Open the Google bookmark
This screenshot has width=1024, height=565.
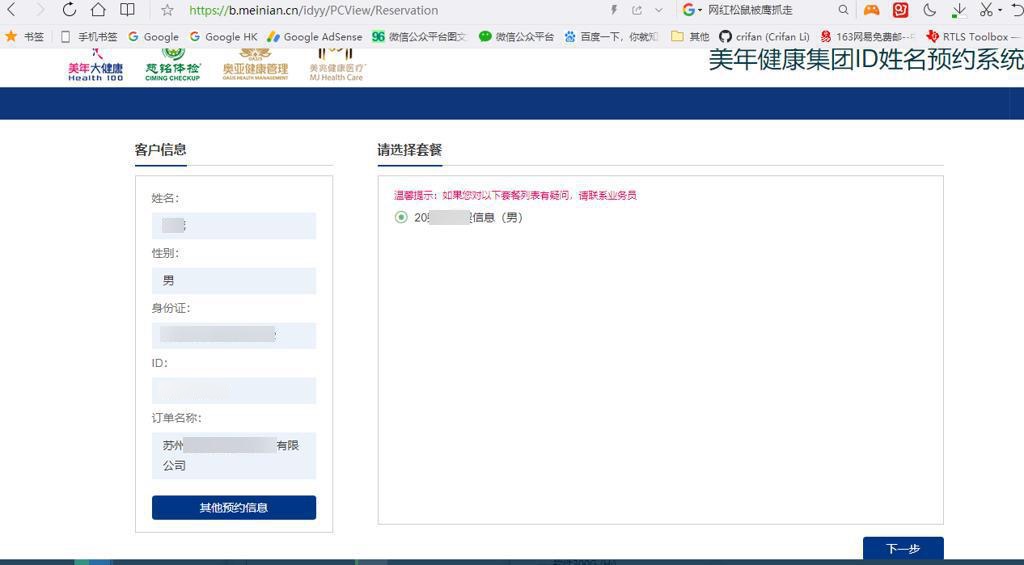(153, 37)
